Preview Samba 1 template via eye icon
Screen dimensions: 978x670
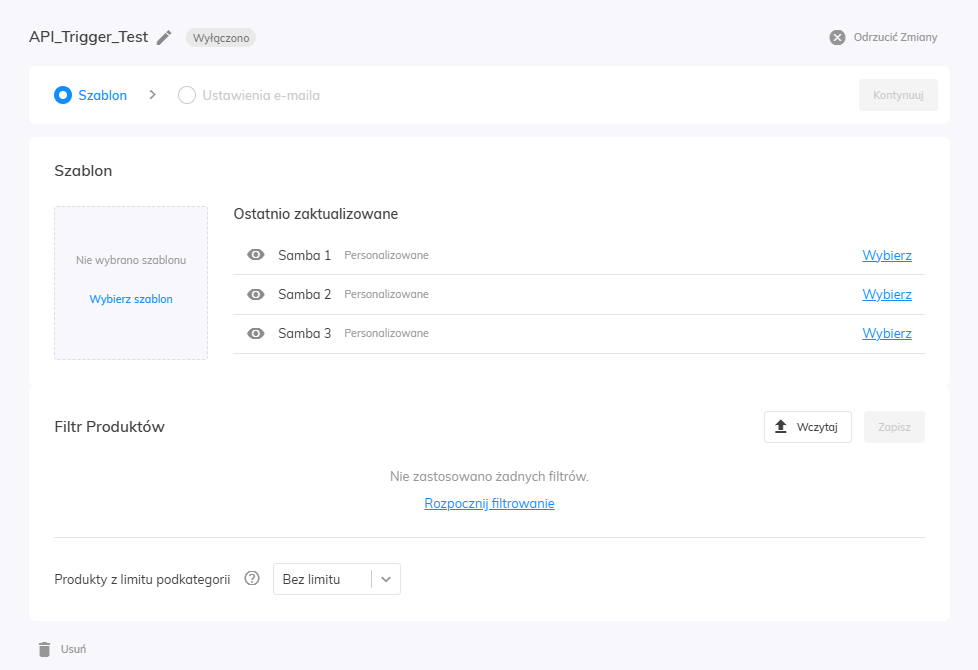pos(256,255)
